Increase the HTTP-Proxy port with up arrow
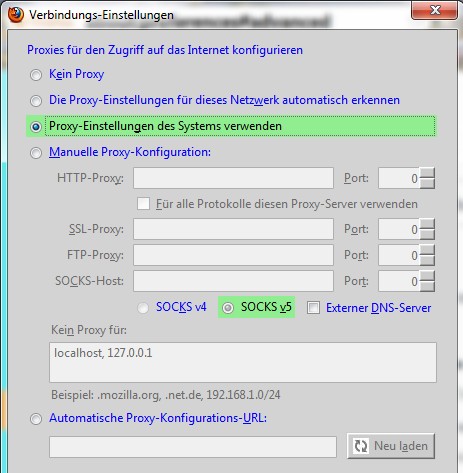Image resolution: width=463 pixels, height=473 pixels. (x=427, y=173)
